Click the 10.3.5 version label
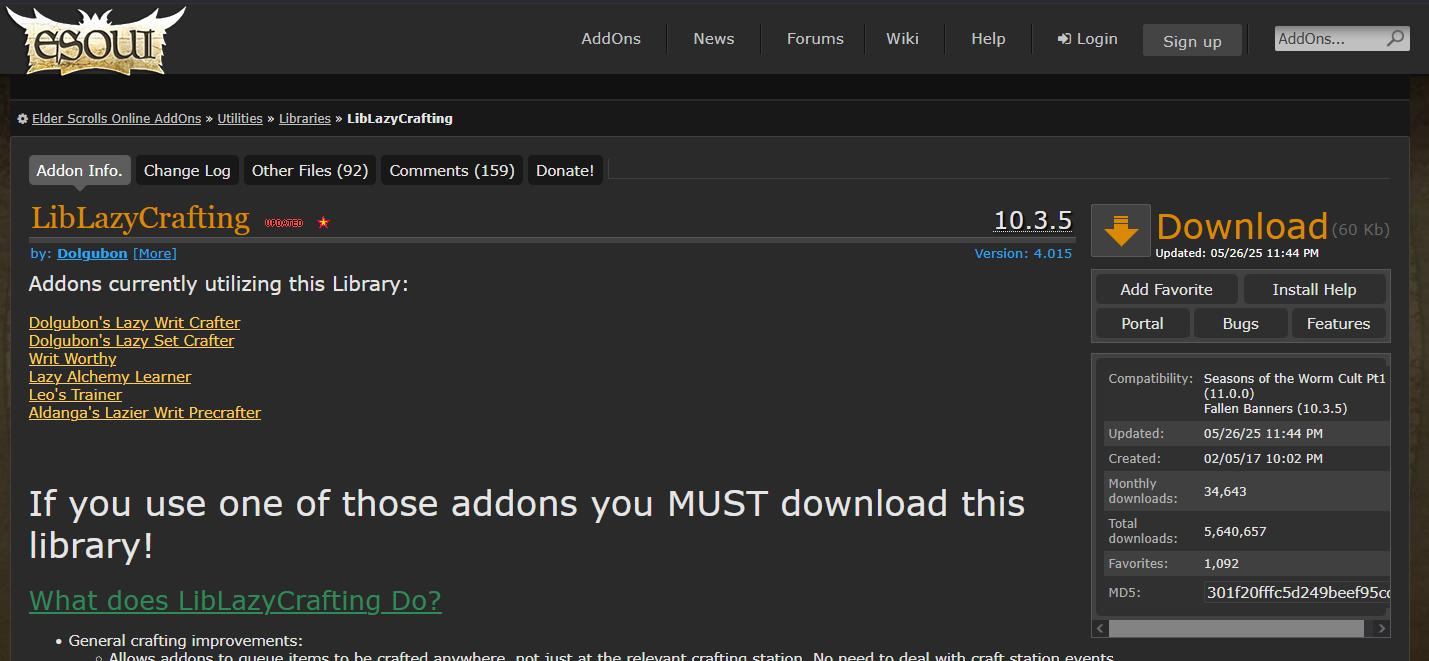The image size is (1429, 661). (1033, 221)
